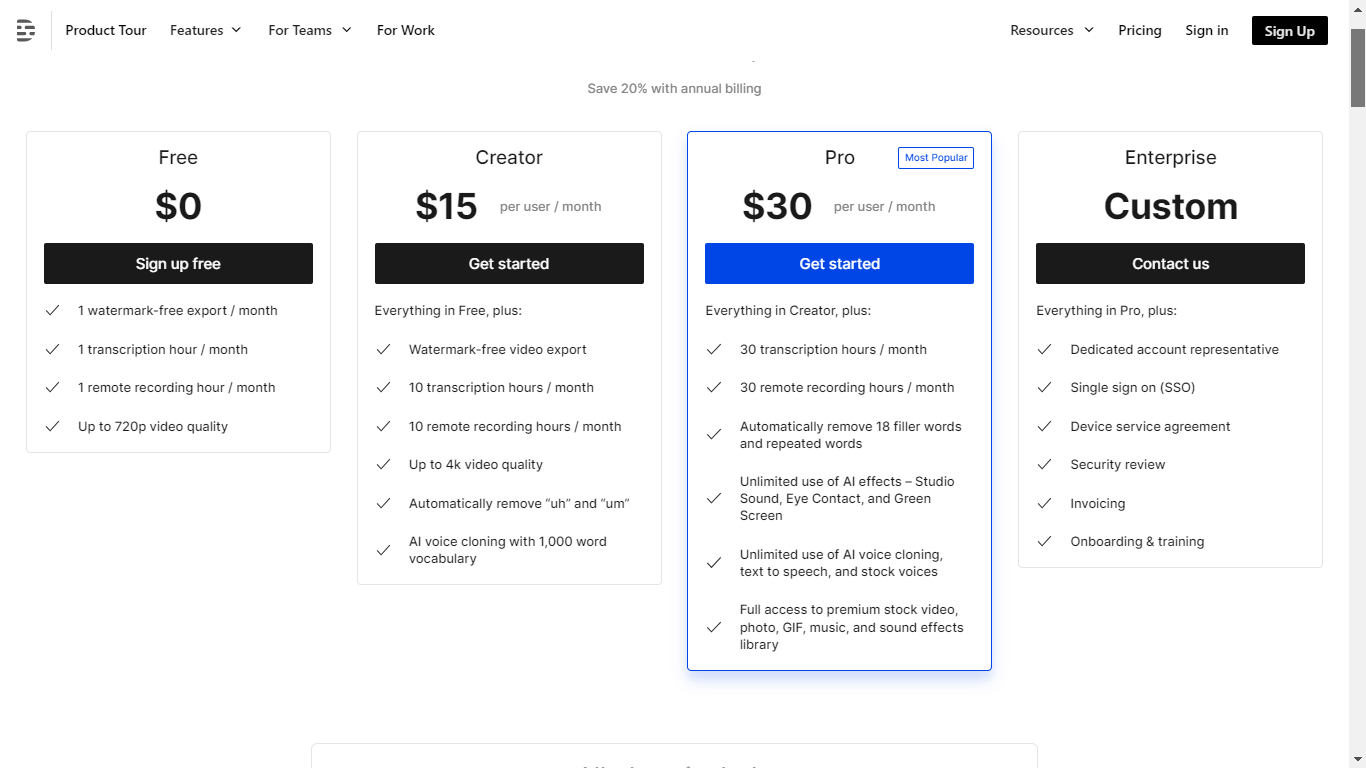Click the checkmark next to "AI voice cloning with 1,000 word vocabulary"
The height and width of the screenshot is (768, 1366).
click(x=384, y=549)
